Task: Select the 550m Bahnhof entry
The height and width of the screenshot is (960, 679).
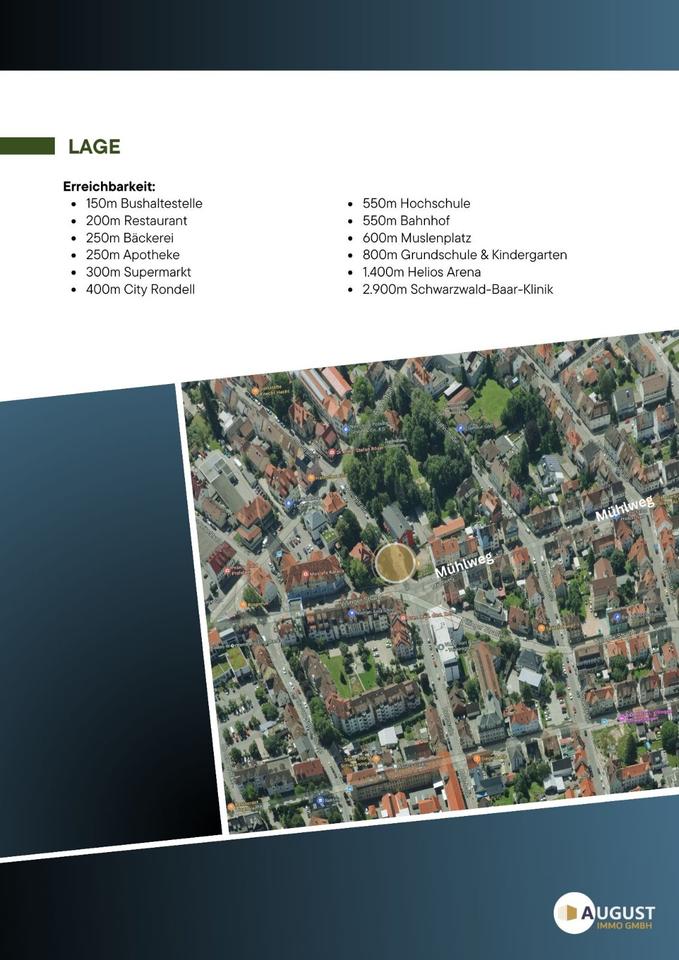Action: point(407,221)
